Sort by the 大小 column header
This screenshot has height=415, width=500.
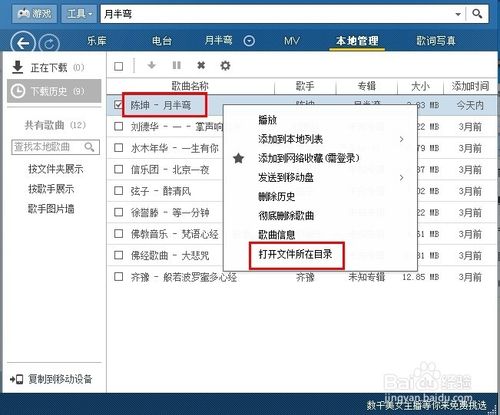click(x=420, y=86)
